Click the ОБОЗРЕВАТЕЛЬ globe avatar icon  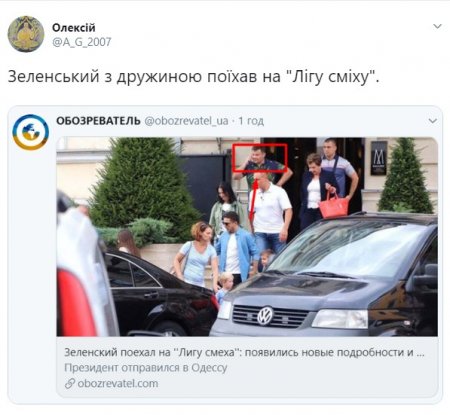(31, 132)
